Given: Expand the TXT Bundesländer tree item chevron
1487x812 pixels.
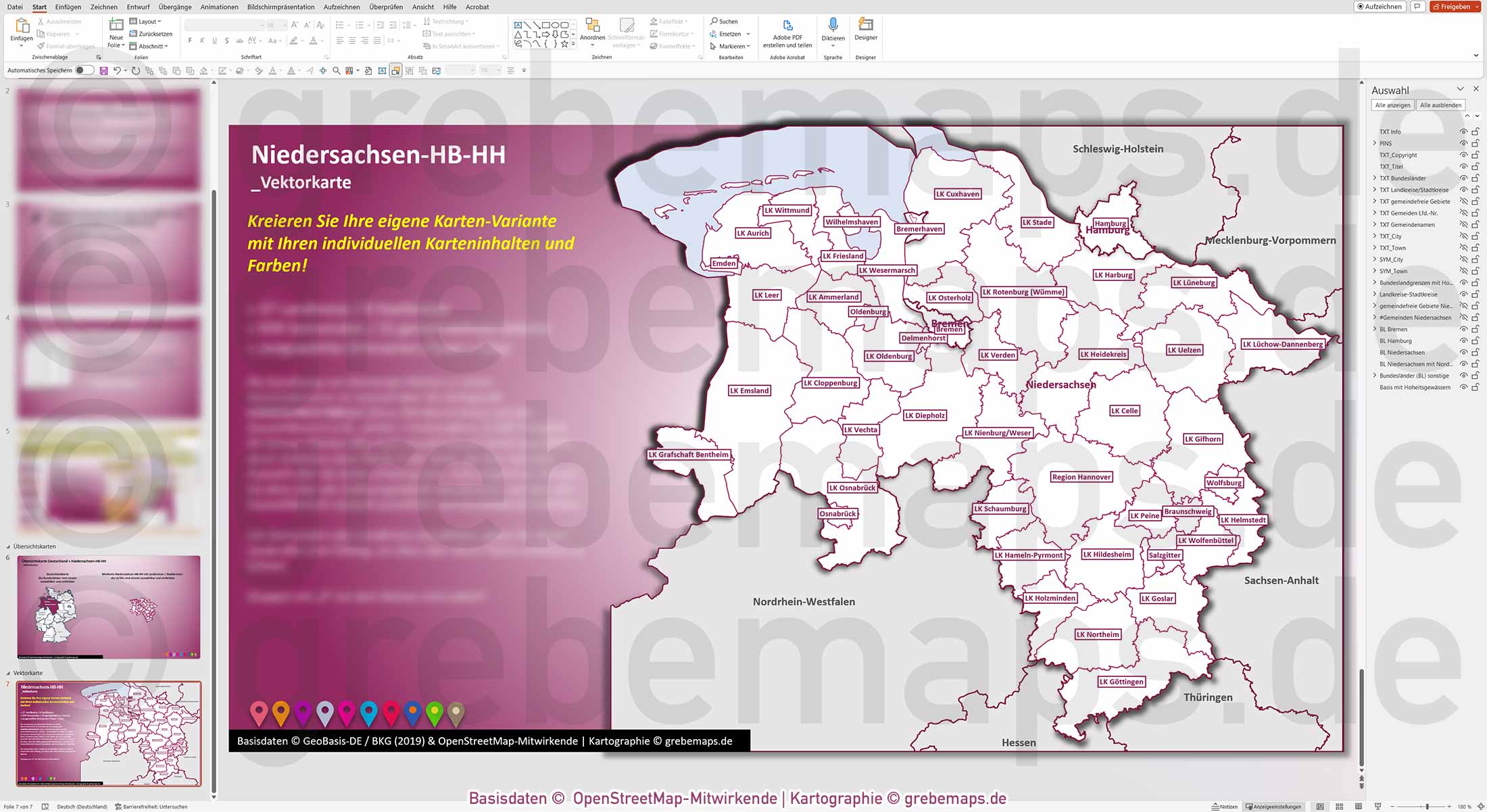Looking at the screenshot, I should point(1375,178).
